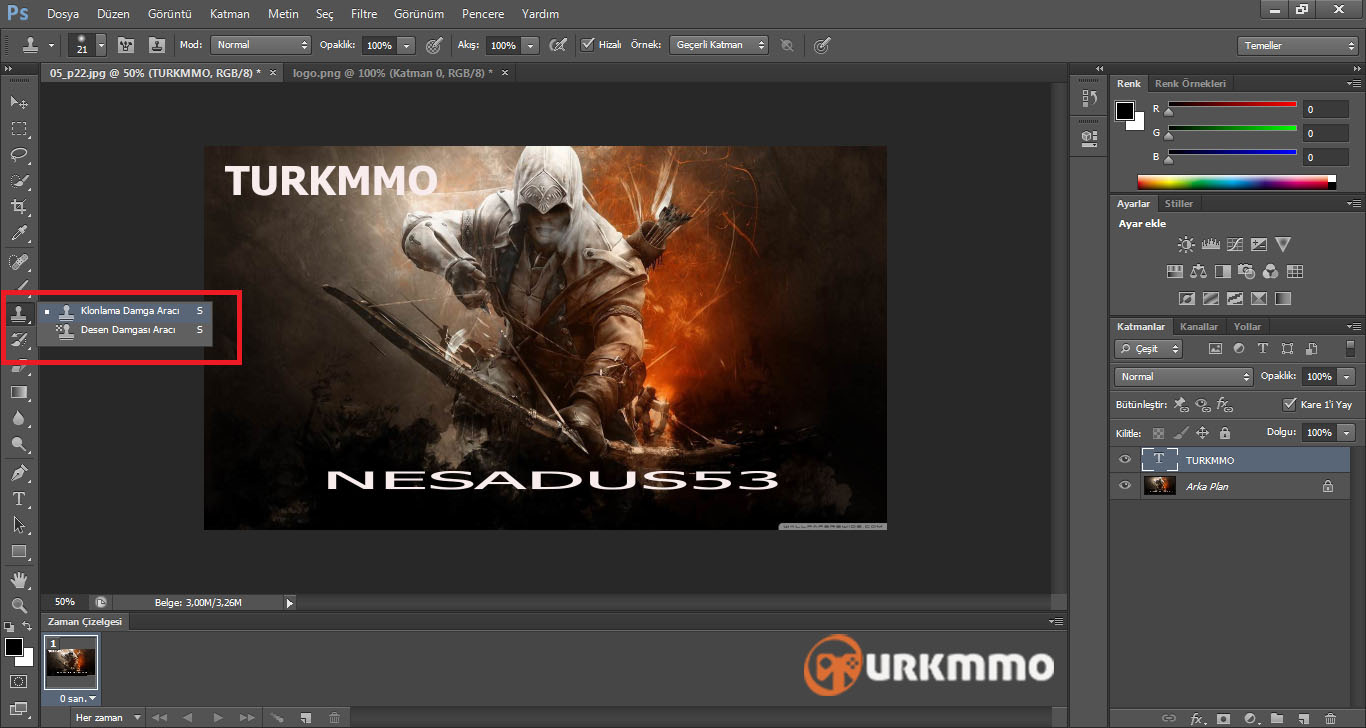This screenshot has width=1366, height=728.
Task: Select the Path Selection arrow tool
Action: (x=19, y=525)
